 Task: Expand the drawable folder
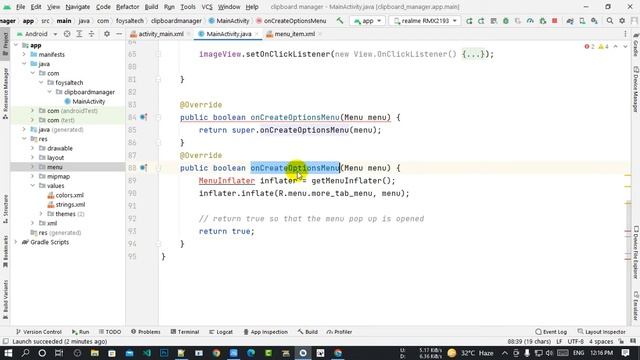click(33, 148)
